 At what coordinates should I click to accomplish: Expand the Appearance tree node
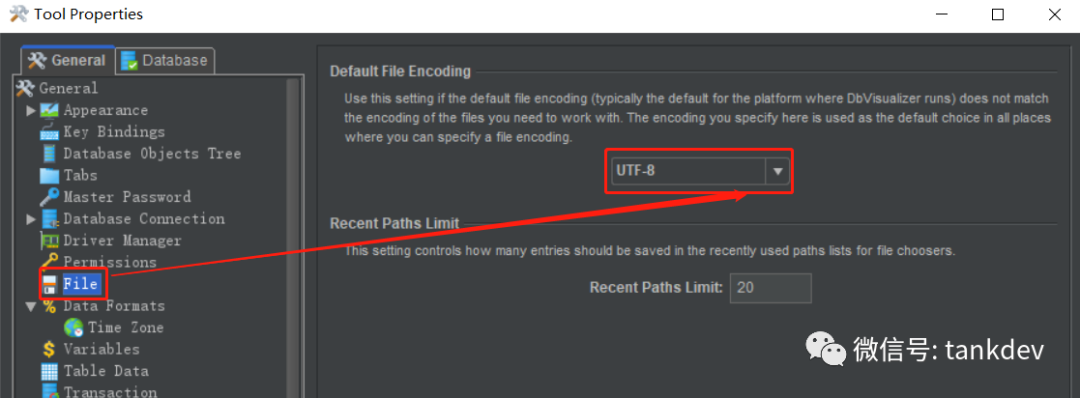tap(31, 110)
